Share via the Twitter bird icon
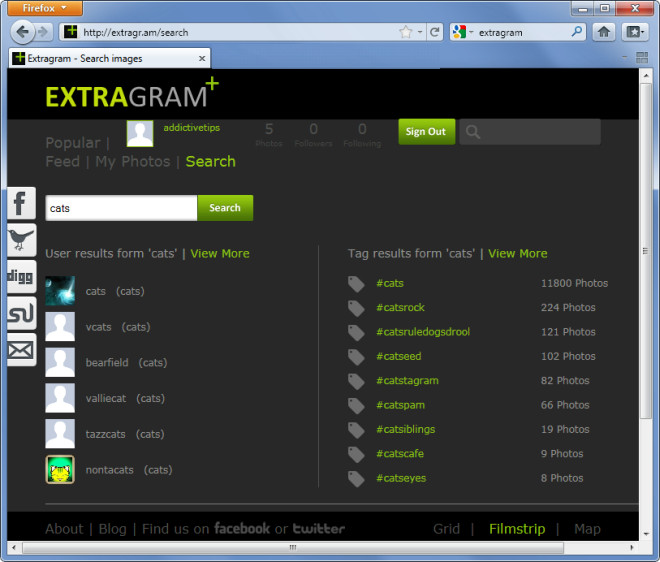 21,240
